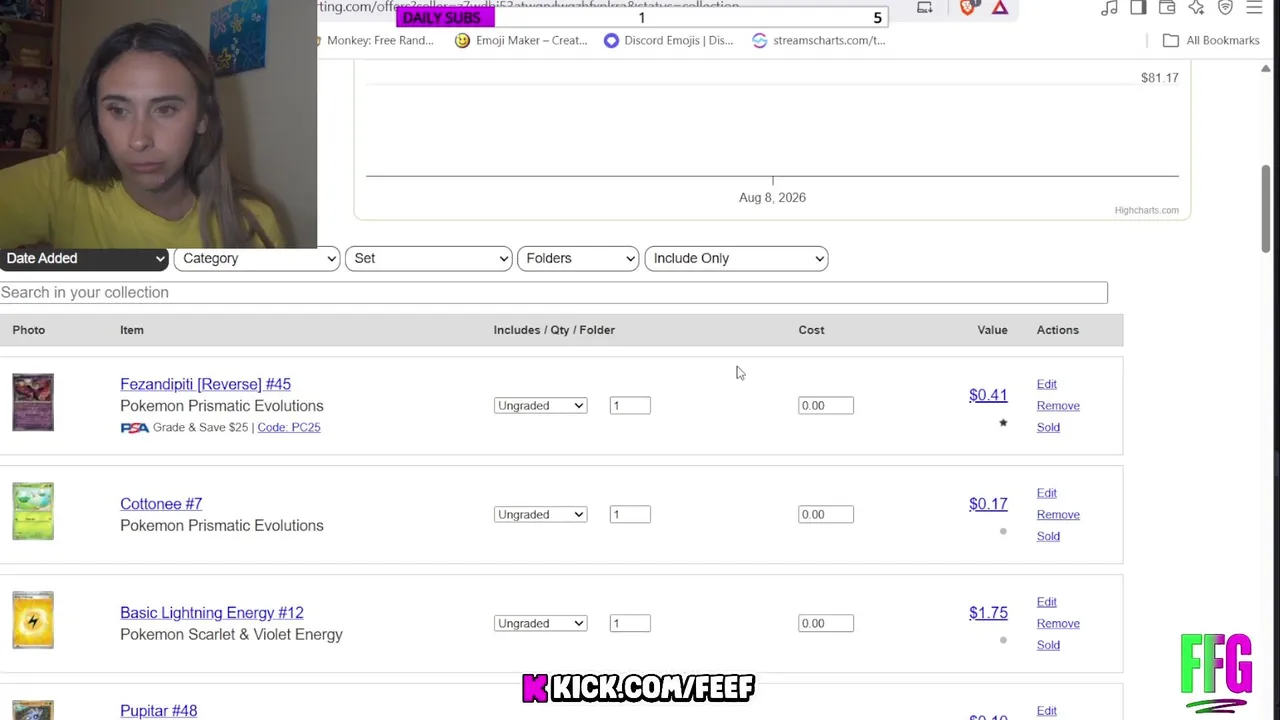Viewport: 1280px width, 720px height.
Task: Mark Cottonee as Sold
Action: pos(1048,536)
